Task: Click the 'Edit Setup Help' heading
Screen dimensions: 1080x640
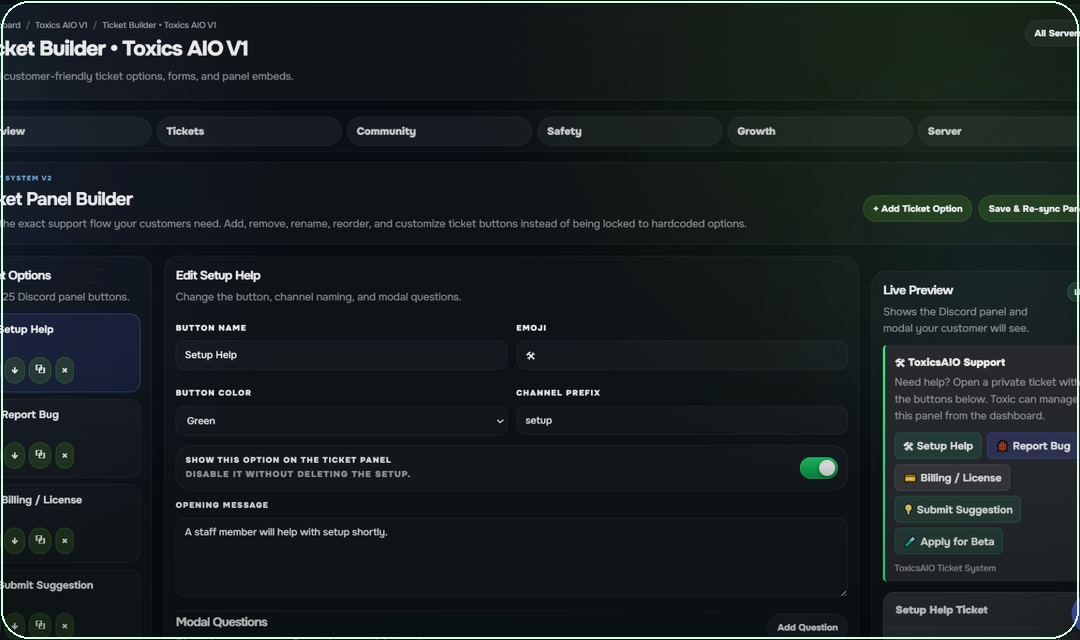Action: point(218,276)
